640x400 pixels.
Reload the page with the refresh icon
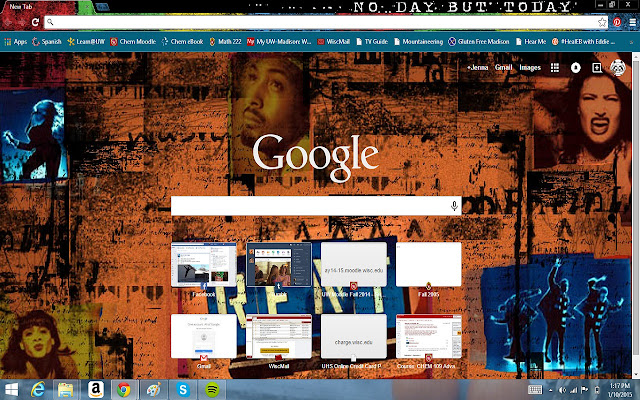tap(36, 22)
